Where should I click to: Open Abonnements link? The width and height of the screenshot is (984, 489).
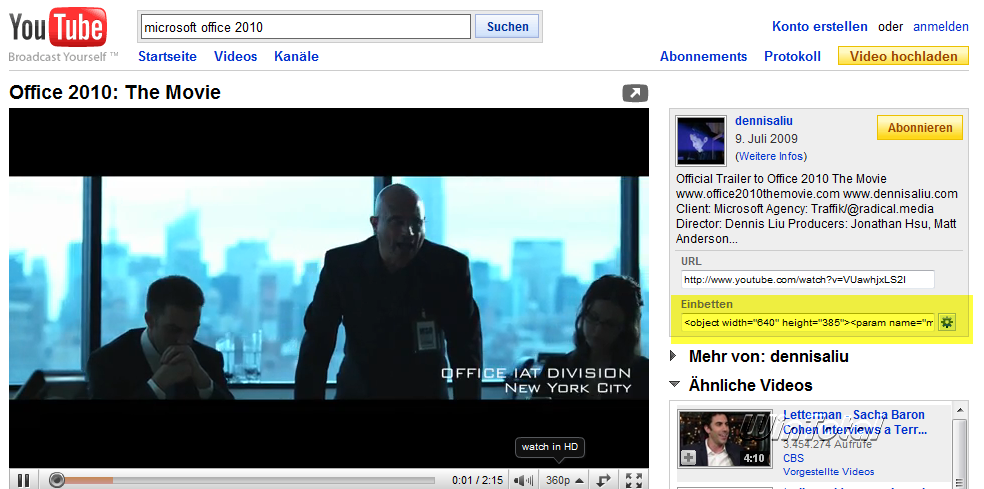(x=703, y=56)
